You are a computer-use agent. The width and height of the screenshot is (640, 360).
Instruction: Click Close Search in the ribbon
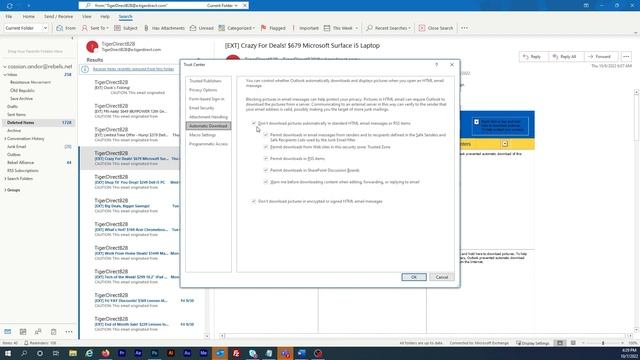click(436, 28)
